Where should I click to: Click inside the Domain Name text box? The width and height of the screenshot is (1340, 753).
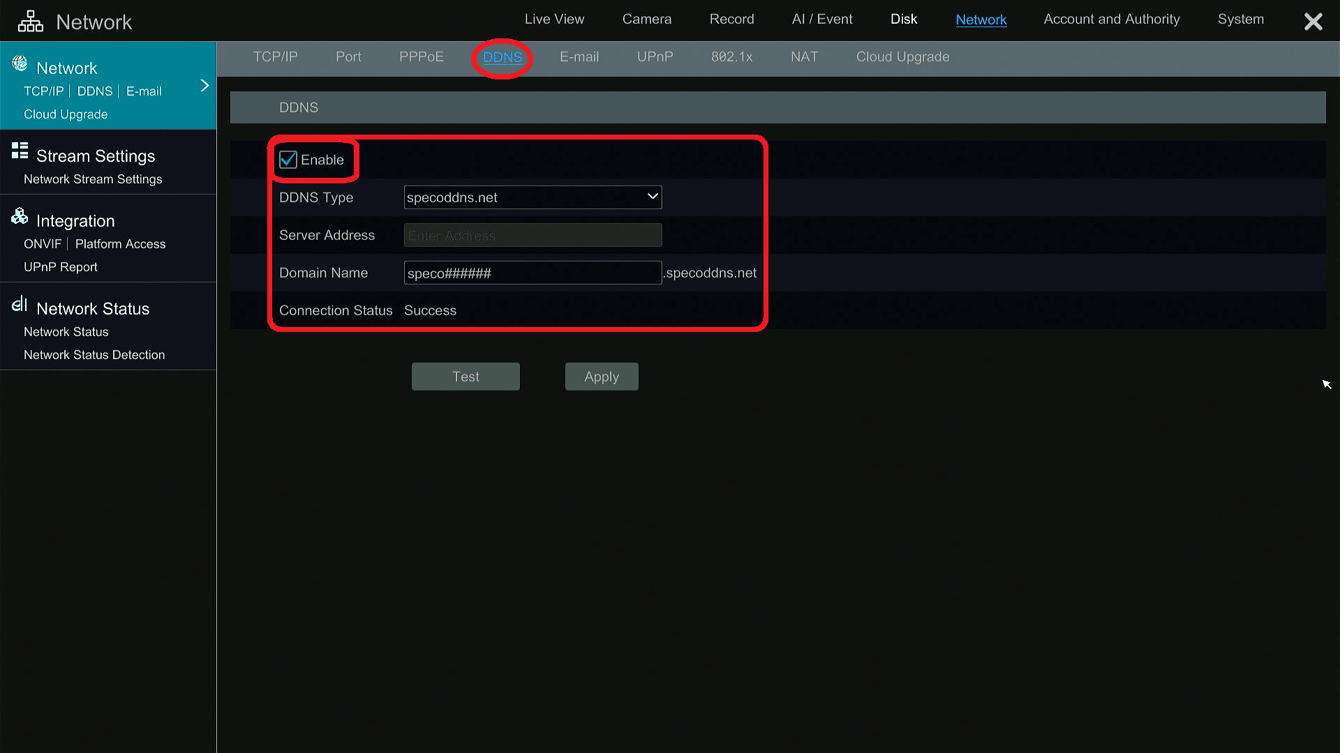(532, 272)
